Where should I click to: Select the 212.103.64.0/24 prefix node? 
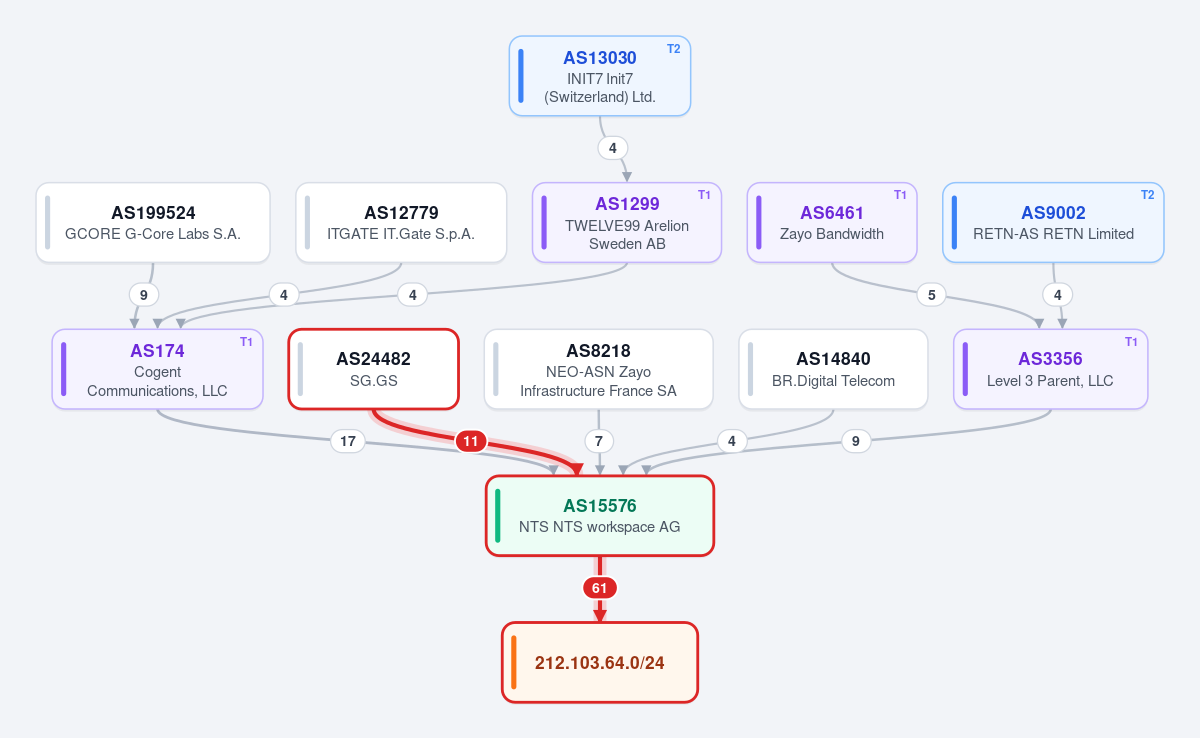tap(600, 663)
